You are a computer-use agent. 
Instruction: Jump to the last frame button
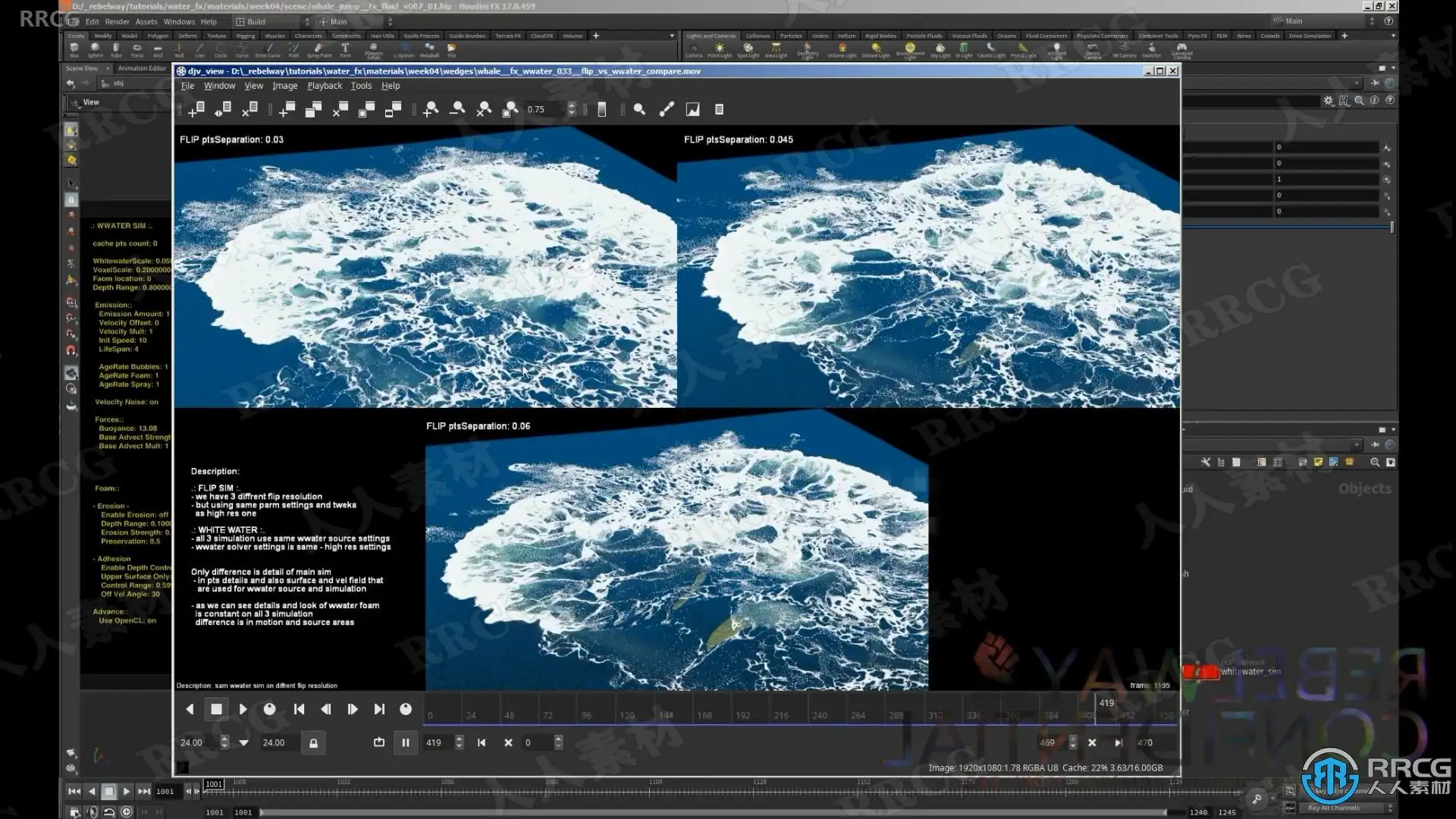(379, 709)
